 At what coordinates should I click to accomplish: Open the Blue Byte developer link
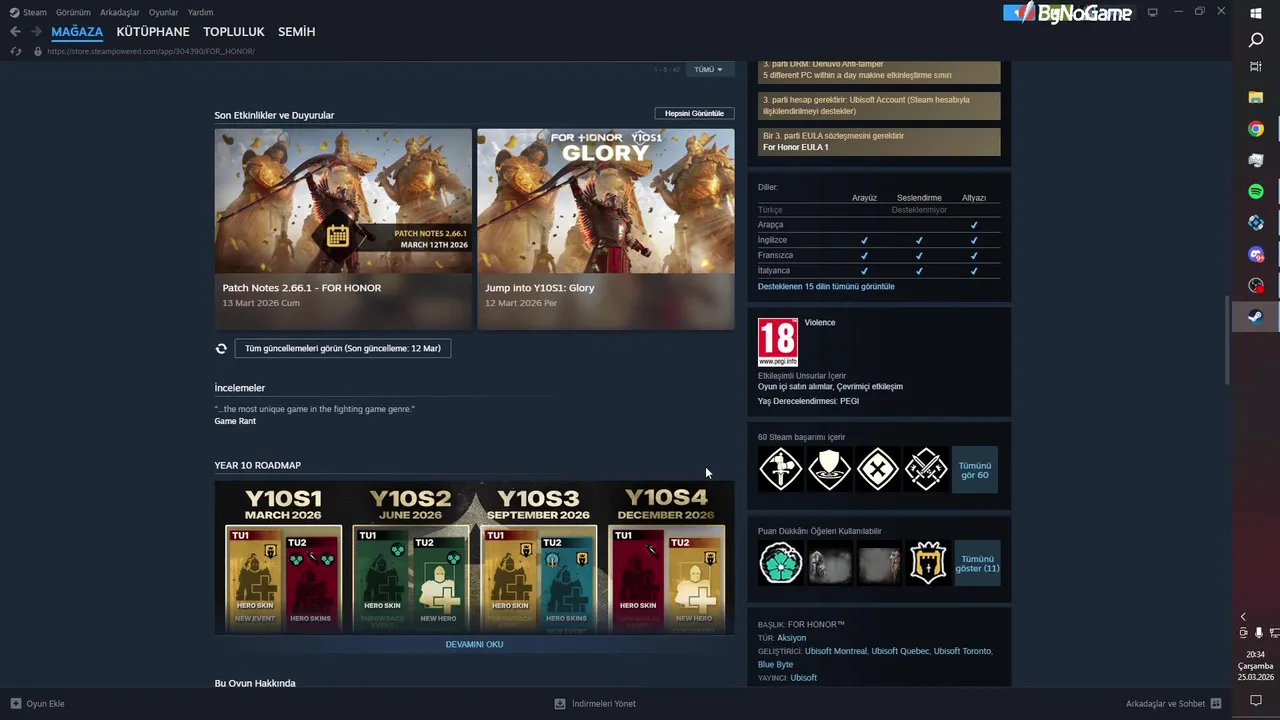(x=775, y=664)
